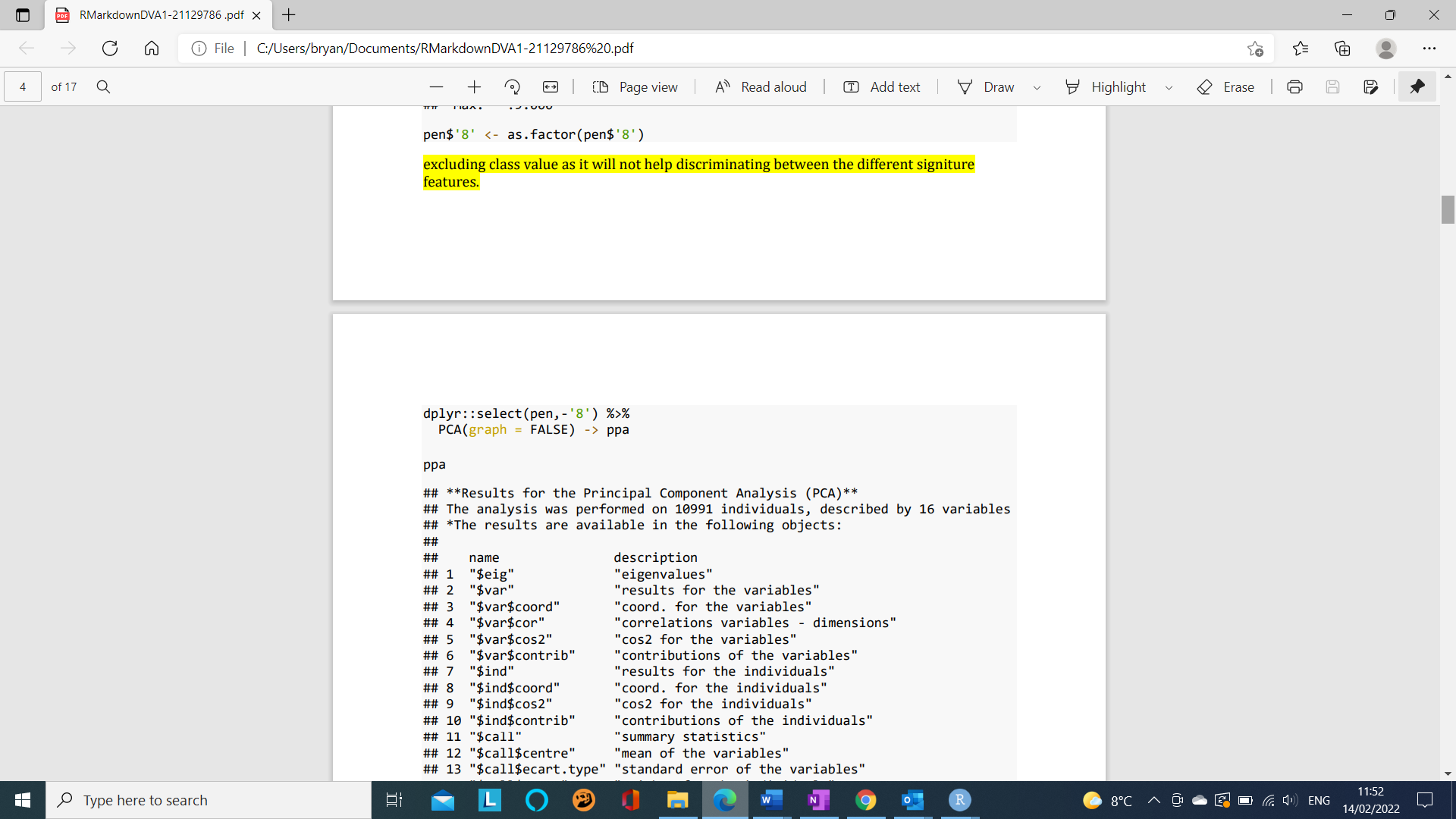
Task: Print the PDF document
Action: tap(1294, 86)
